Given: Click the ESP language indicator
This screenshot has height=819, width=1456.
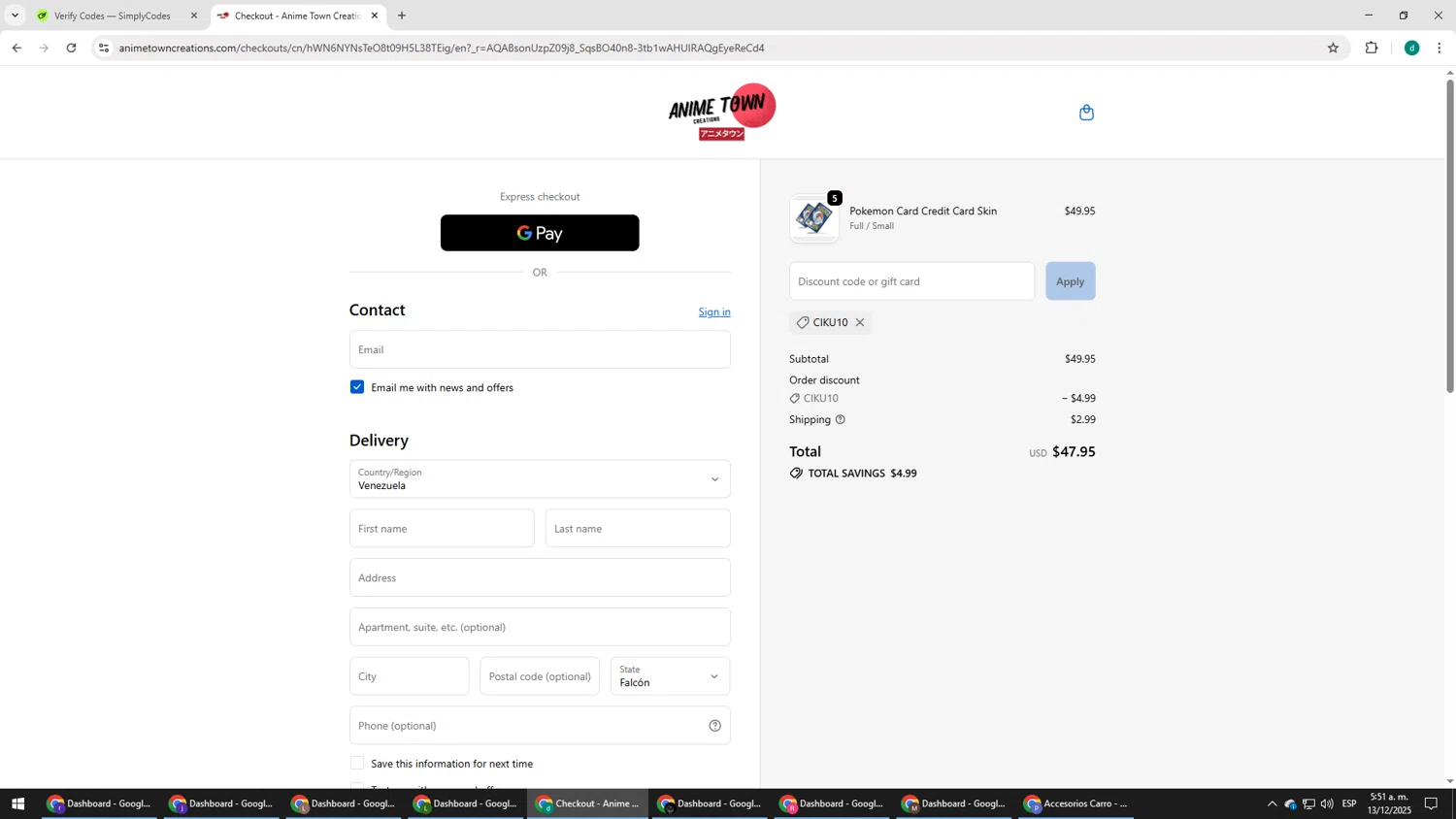Looking at the screenshot, I should 1349,803.
